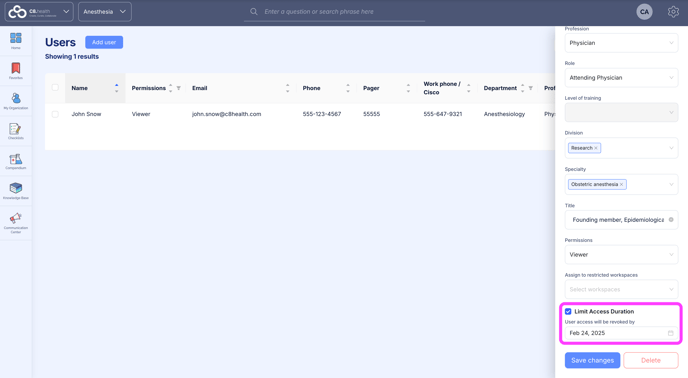Filter the Department column
Screen dimensions: 688x378
(530, 88)
